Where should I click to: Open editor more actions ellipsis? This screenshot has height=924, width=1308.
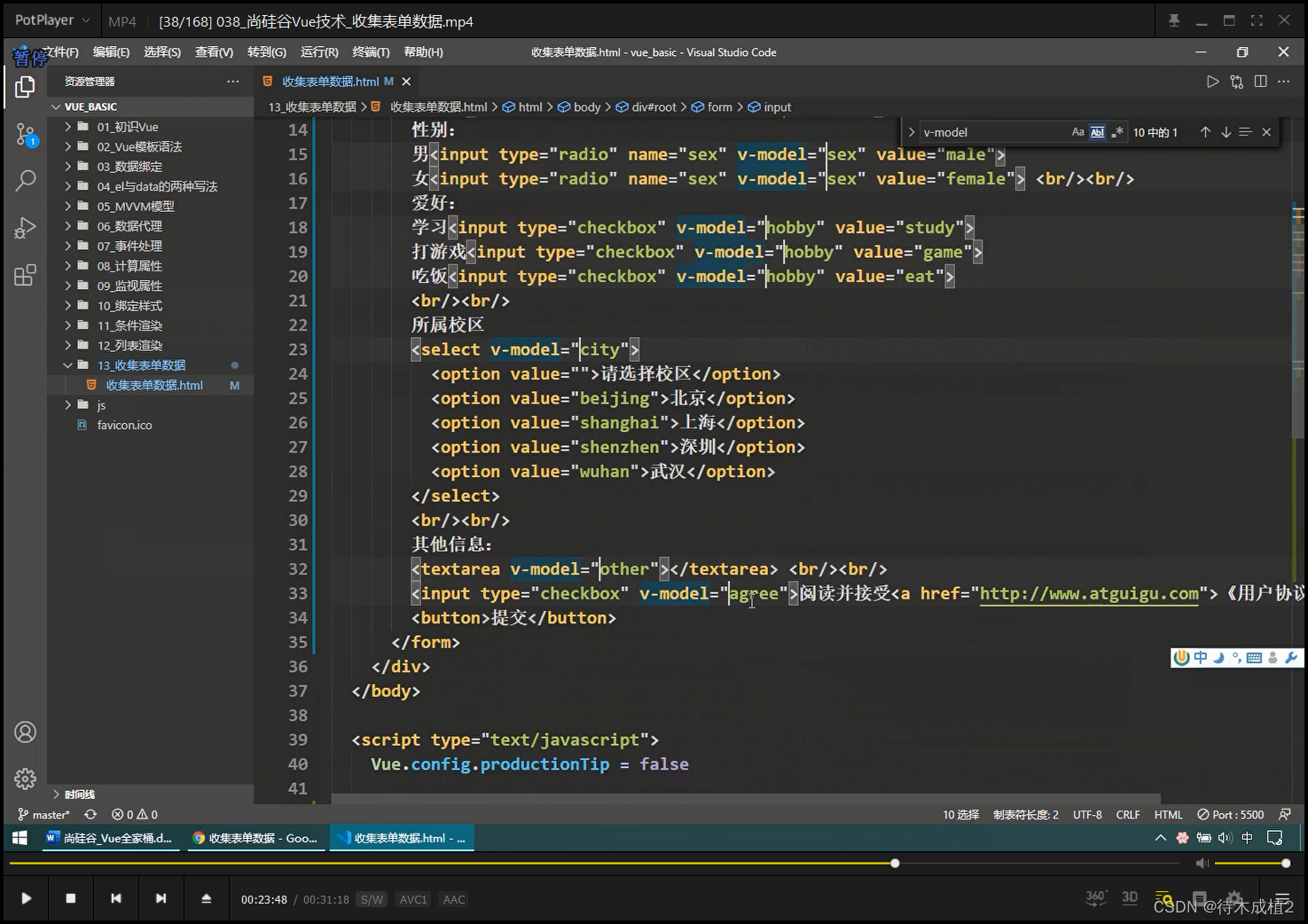[1283, 82]
